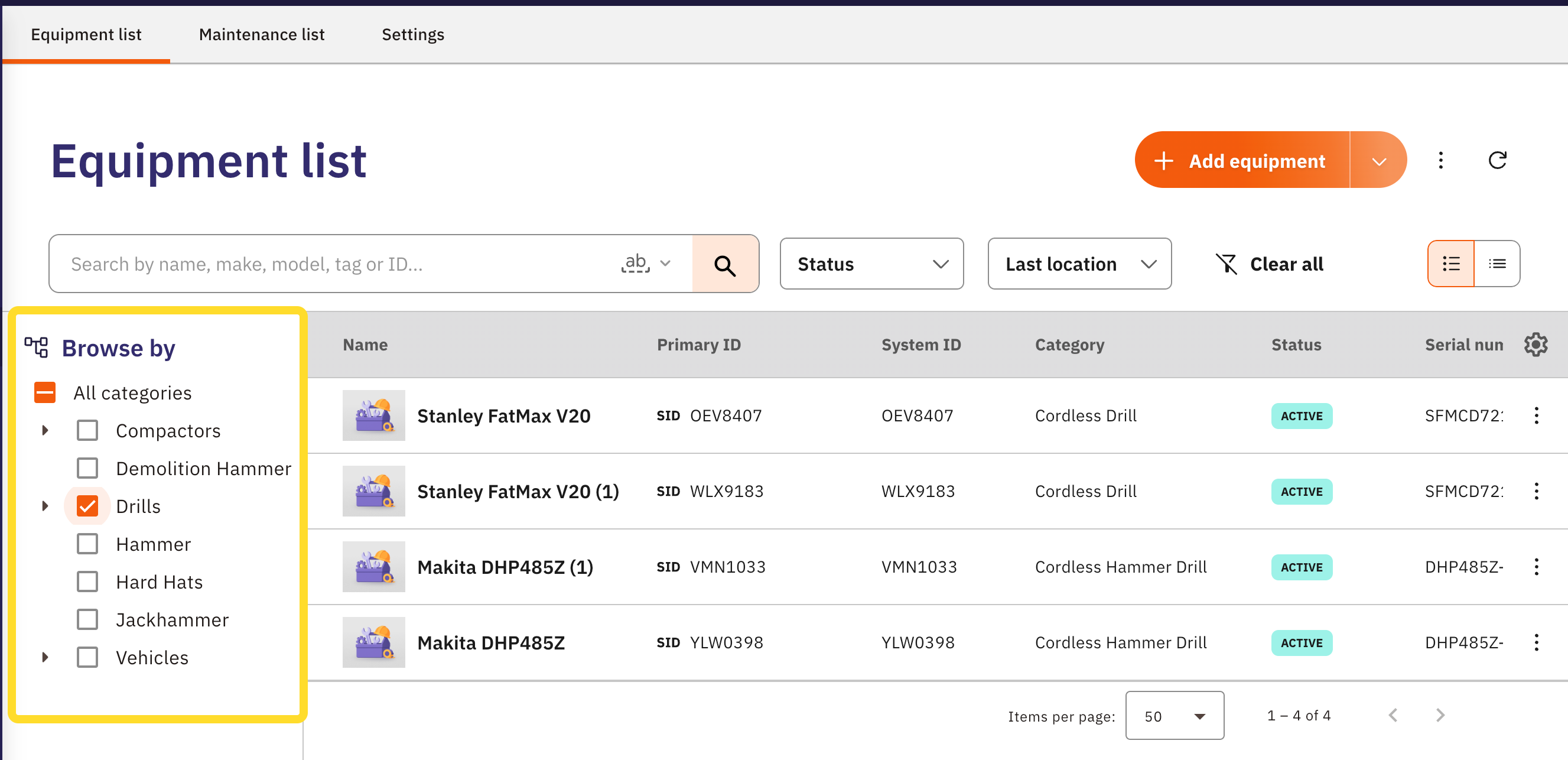The image size is (1568, 760).
Task: Uncheck the Drills category
Action: pyautogui.click(x=87, y=506)
